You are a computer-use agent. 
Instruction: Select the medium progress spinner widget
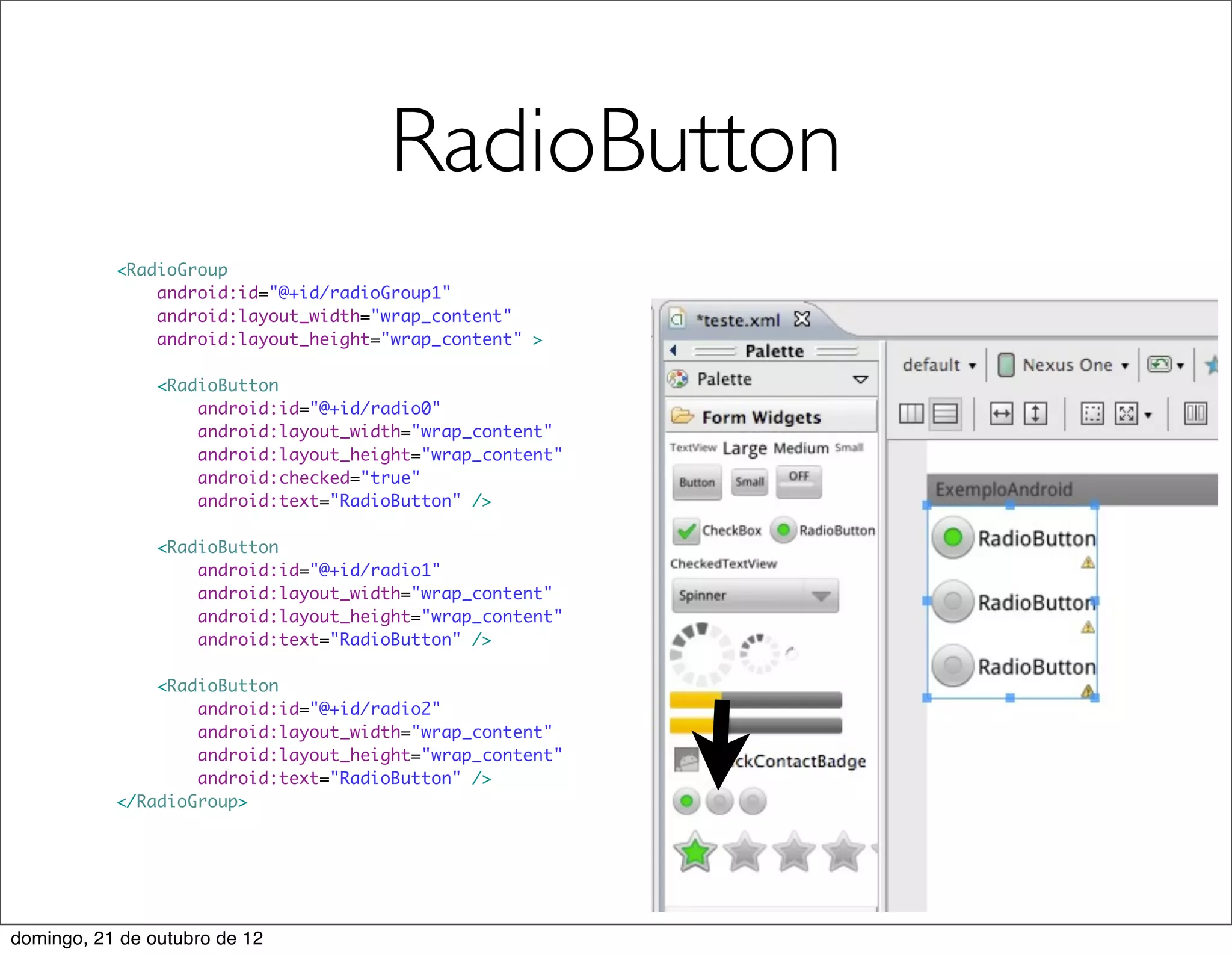pos(759,654)
